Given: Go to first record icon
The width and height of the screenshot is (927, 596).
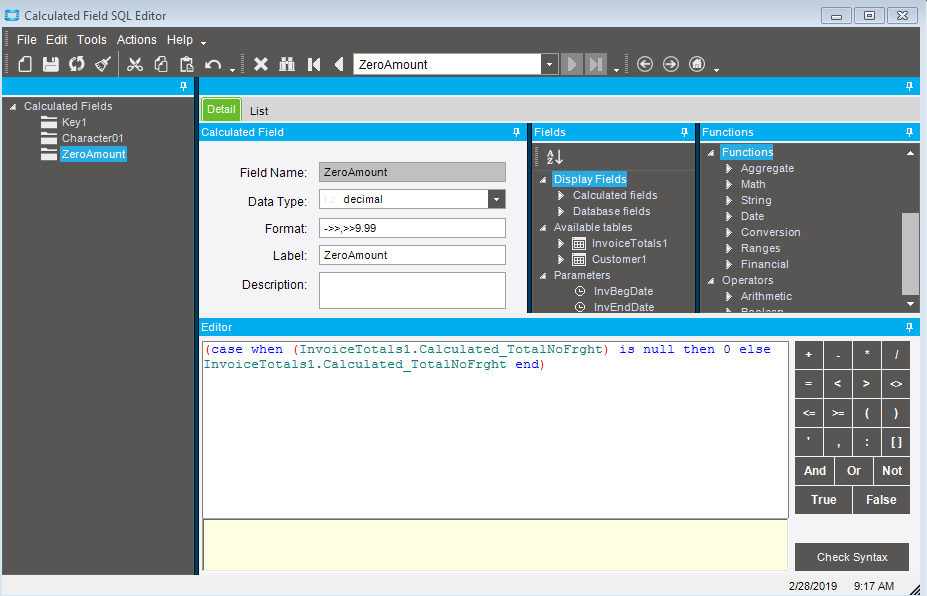Looking at the screenshot, I should [314, 64].
